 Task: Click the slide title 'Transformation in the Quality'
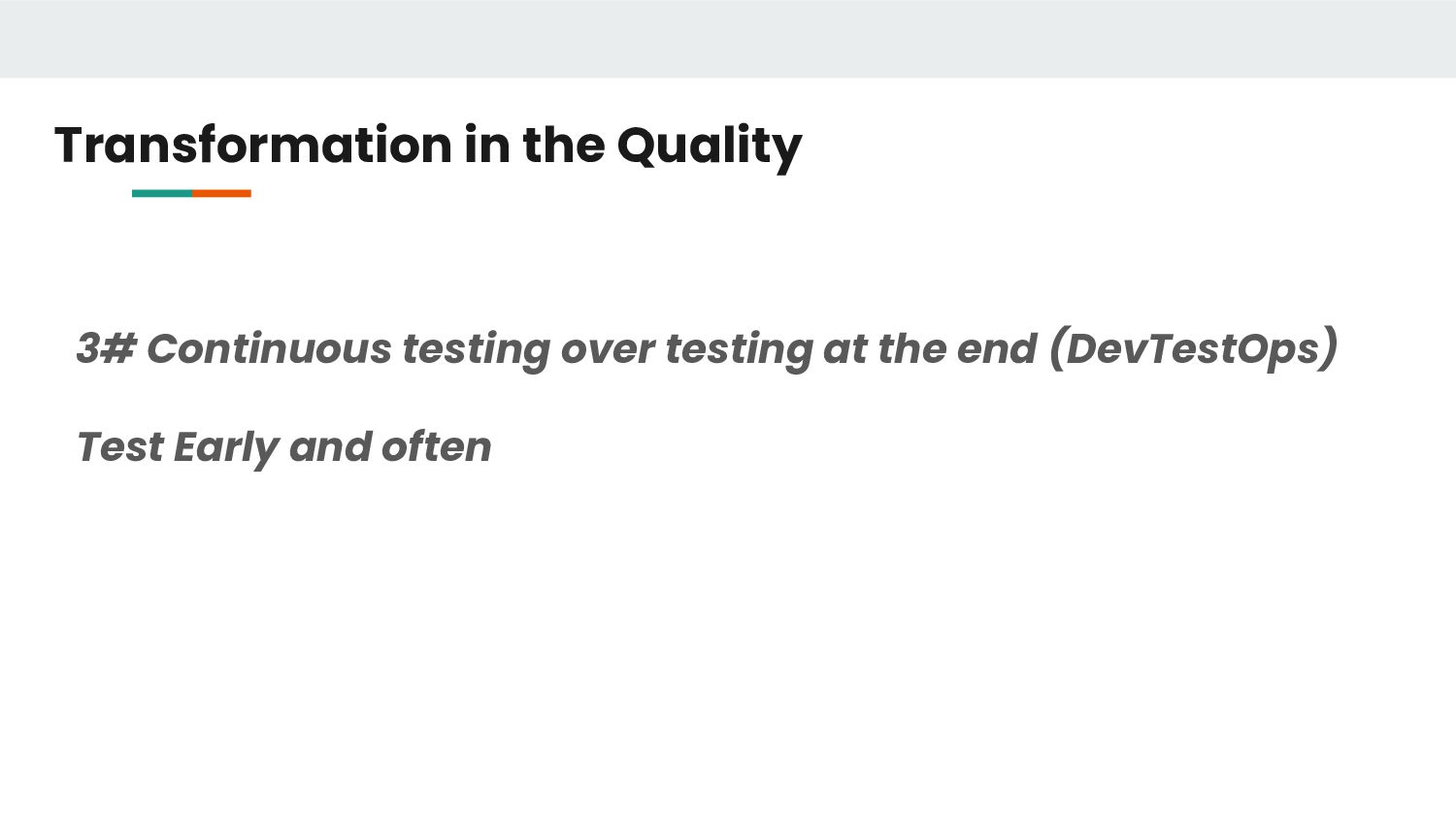428,146
